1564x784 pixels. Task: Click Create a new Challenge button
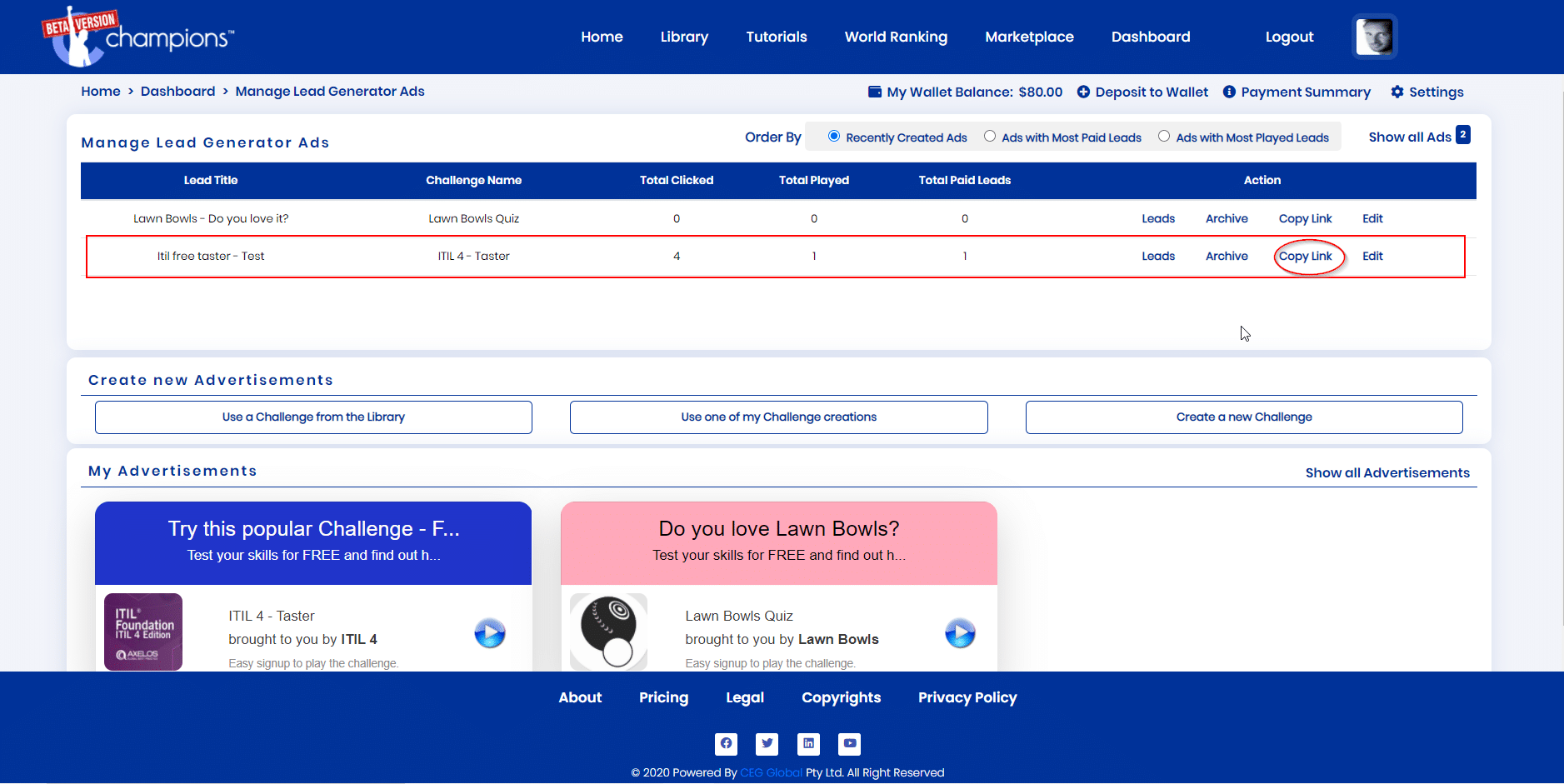(x=1244, y=417)
